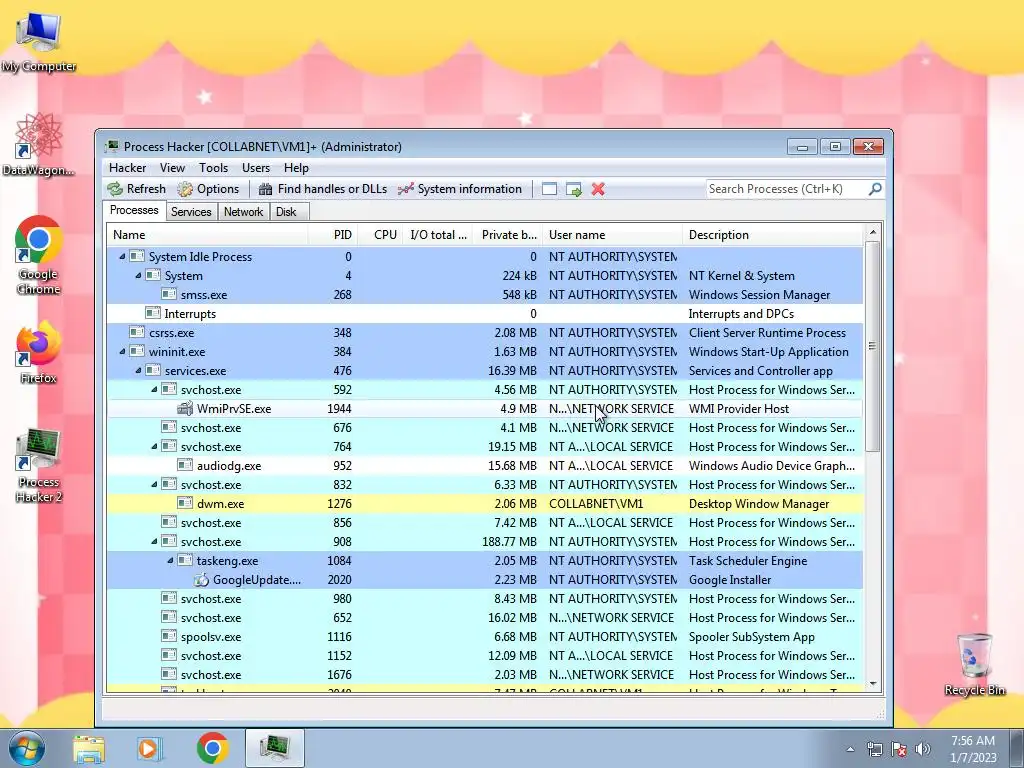Viewport: 1024px width, 768px height.
Task: Click the smss.exe process icon
Action: (168, 294)
